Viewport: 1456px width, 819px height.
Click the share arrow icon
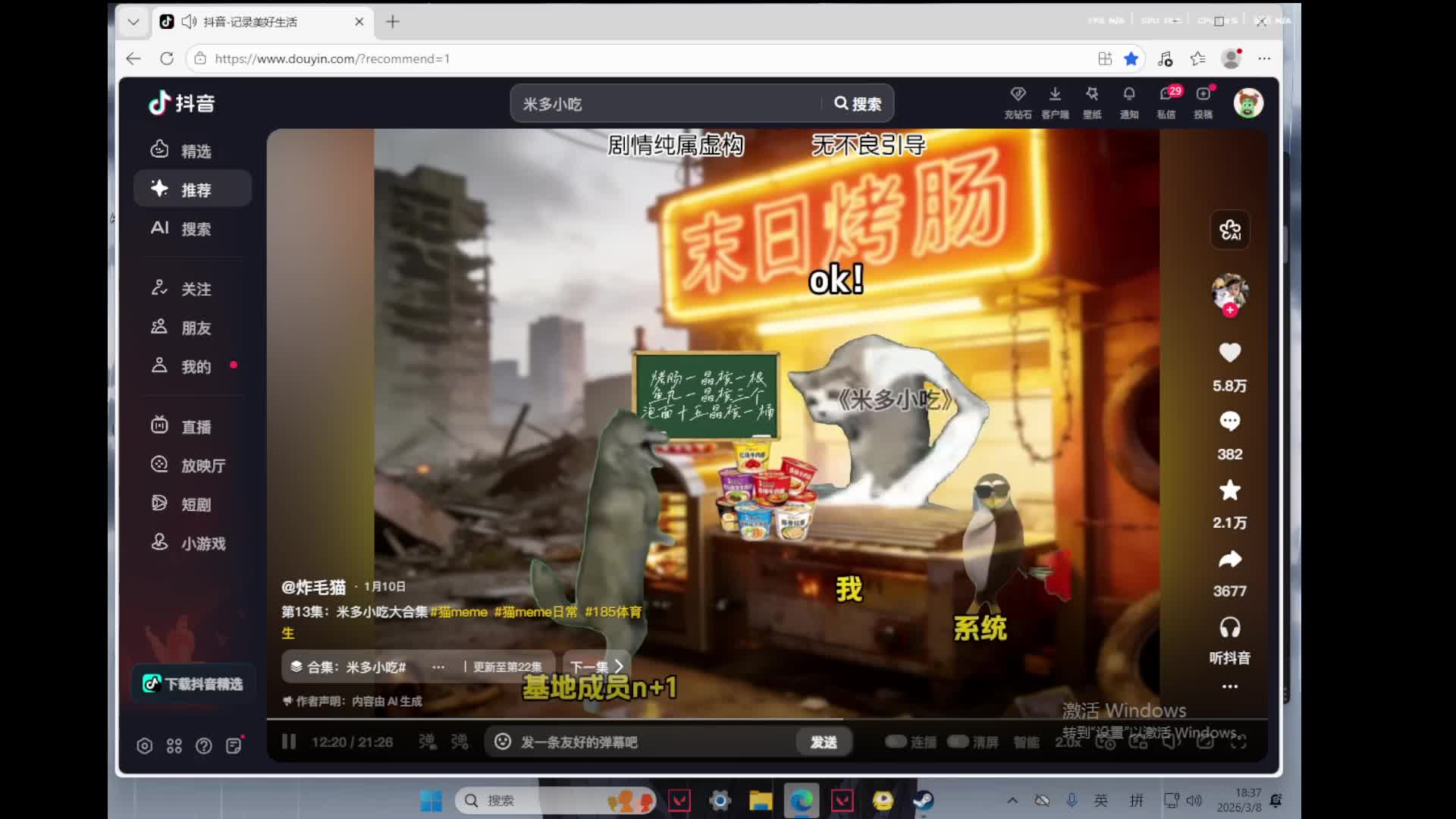pos(1229,560)
